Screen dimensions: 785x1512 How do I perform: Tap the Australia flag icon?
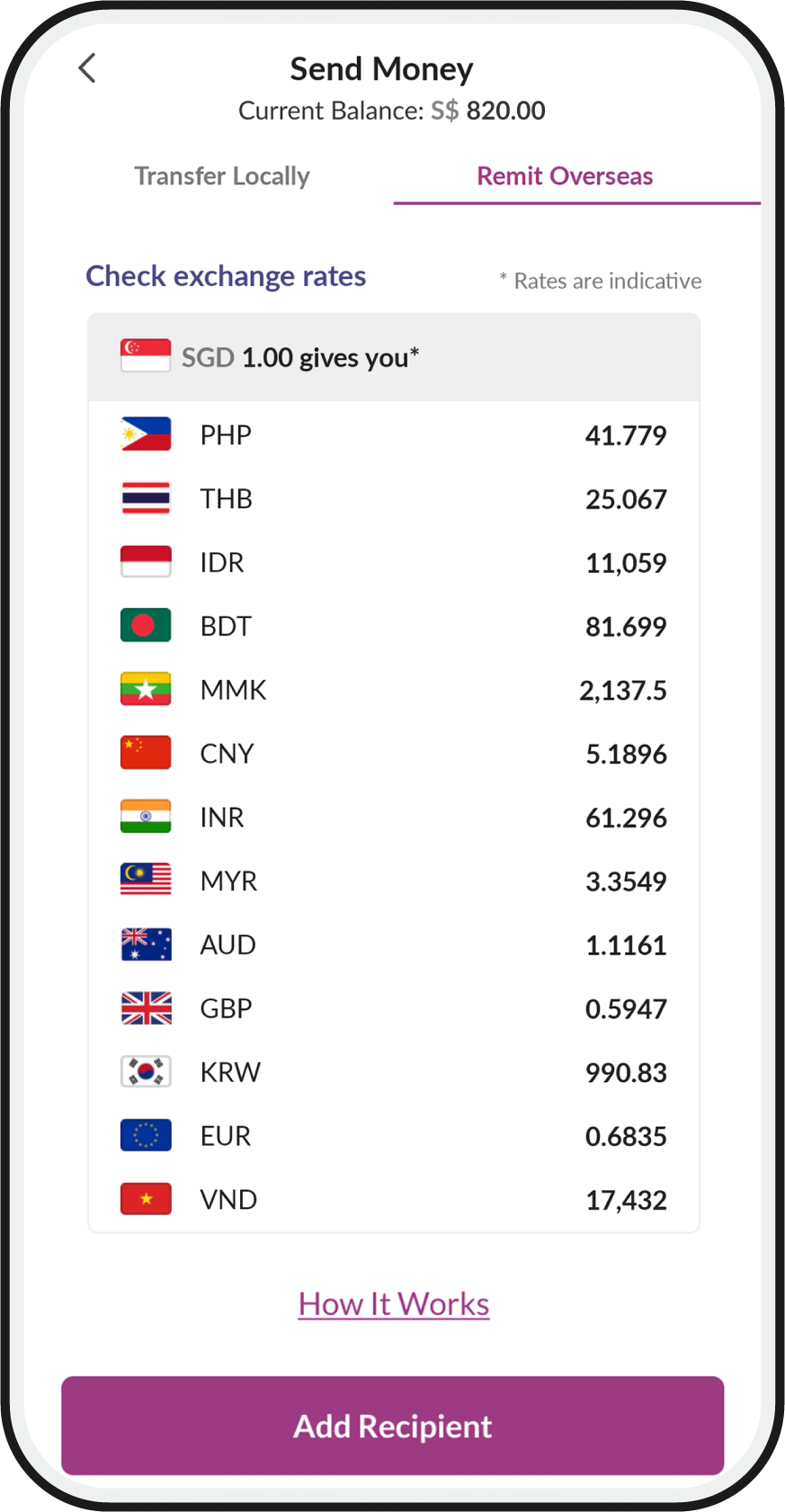click(x=146, y=944)
